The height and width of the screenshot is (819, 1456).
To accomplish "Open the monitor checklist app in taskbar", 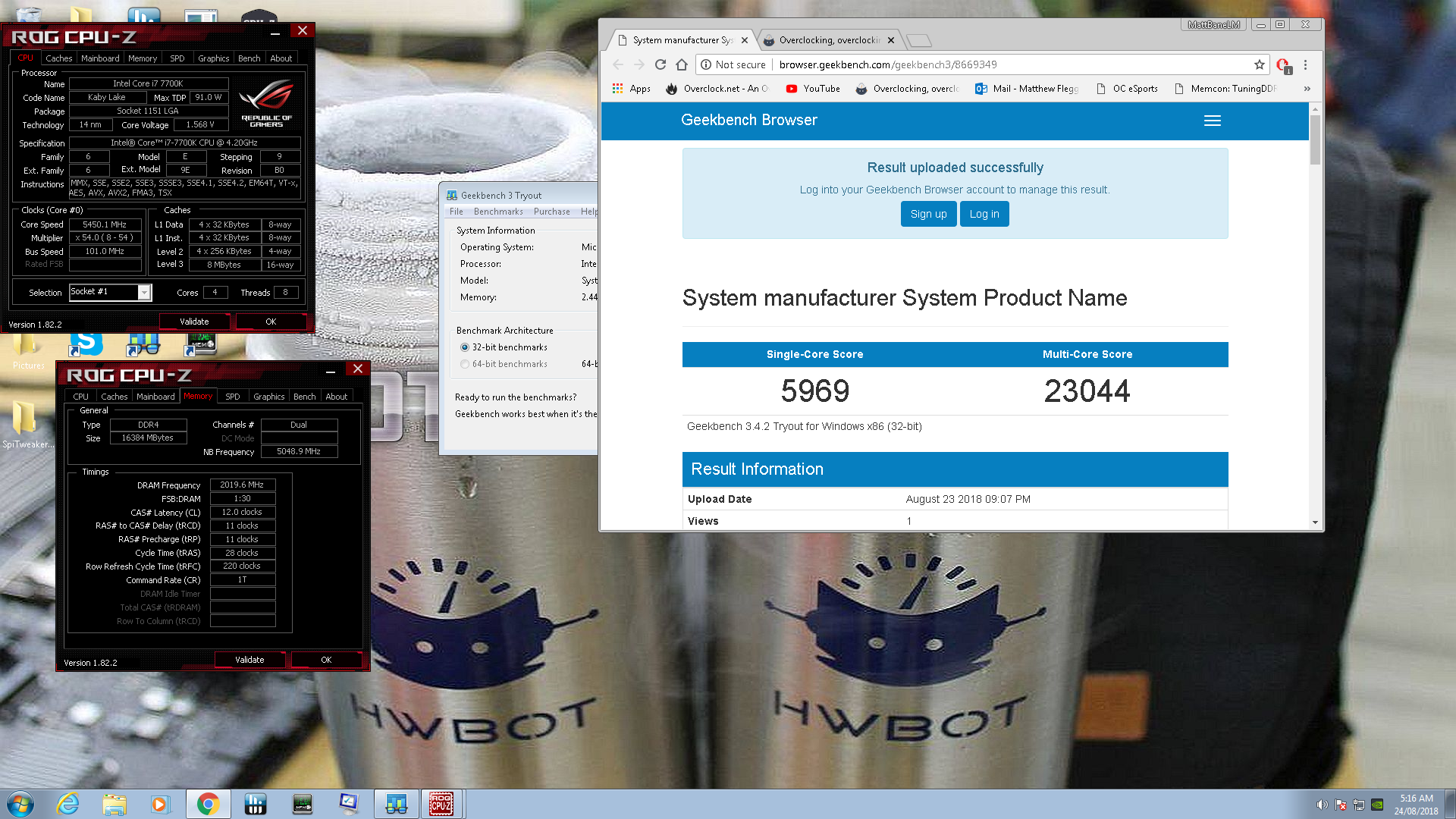I will point(348,804).
